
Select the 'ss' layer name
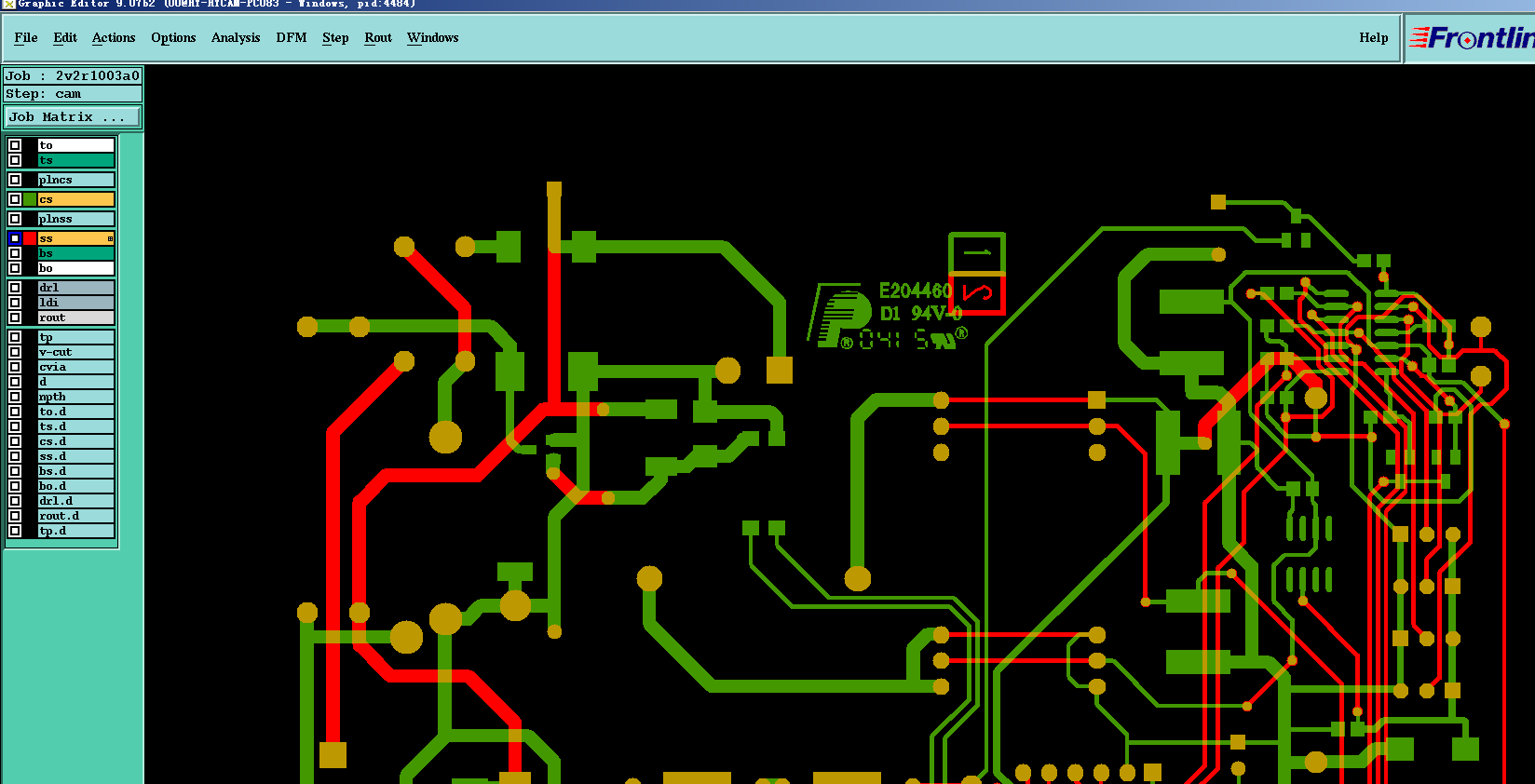[75, 238]
